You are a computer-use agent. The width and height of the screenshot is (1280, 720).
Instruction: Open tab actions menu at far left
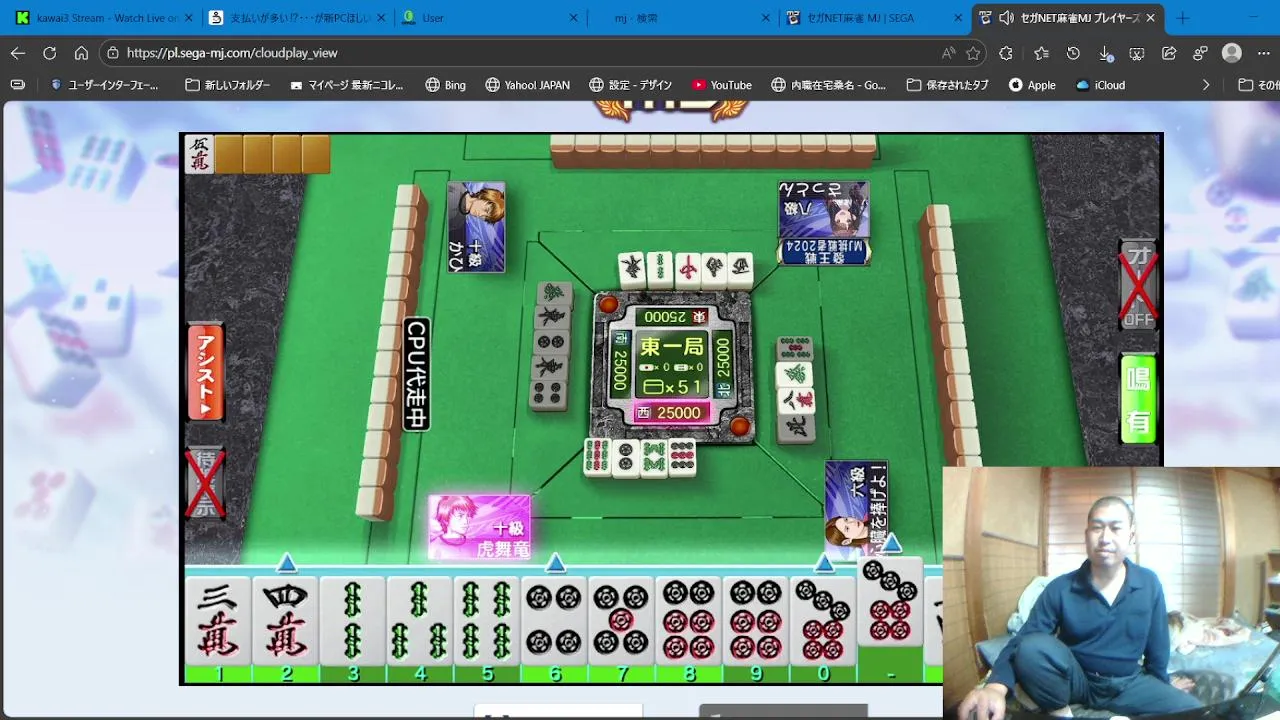coord(17,85)
